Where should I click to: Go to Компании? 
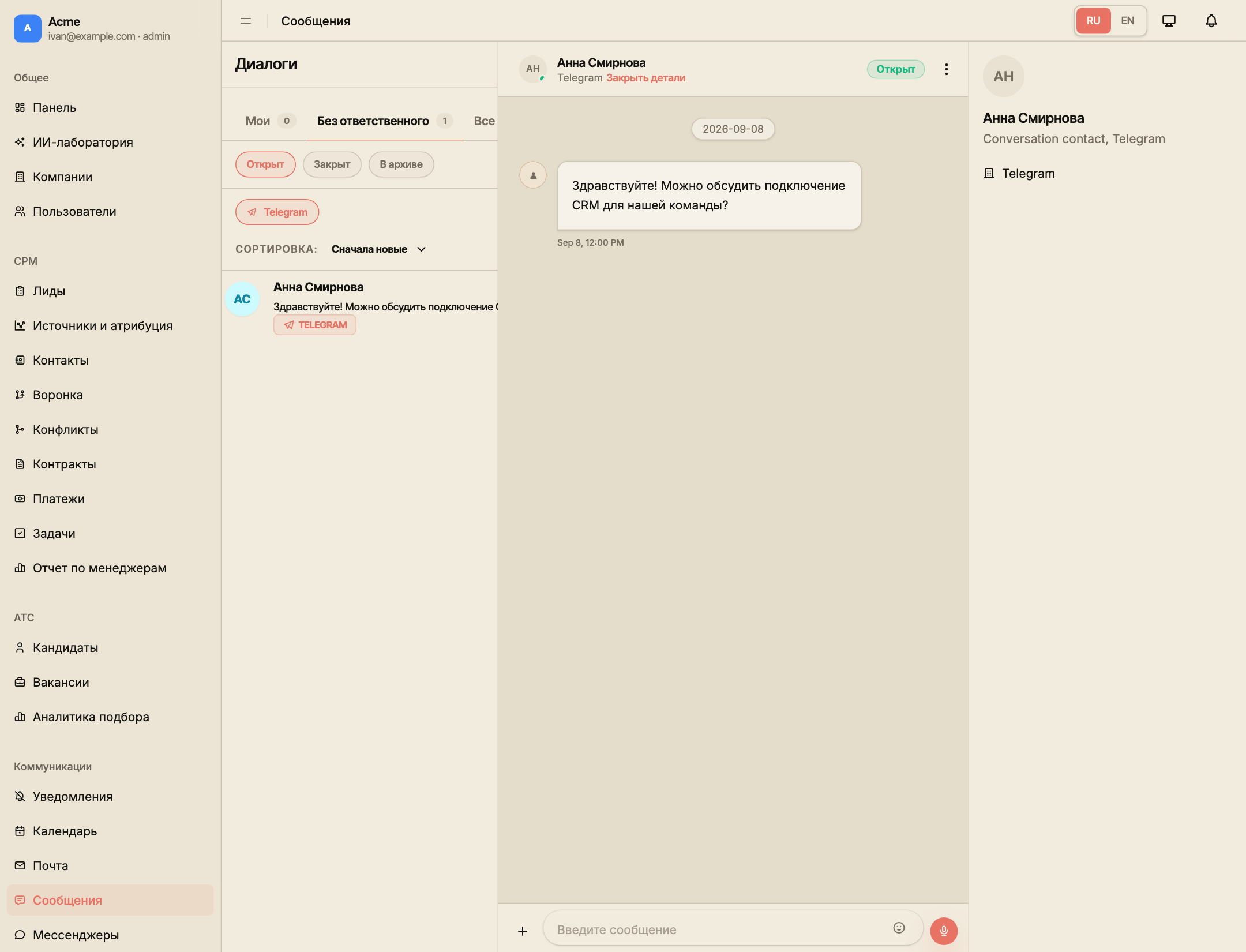110,177
